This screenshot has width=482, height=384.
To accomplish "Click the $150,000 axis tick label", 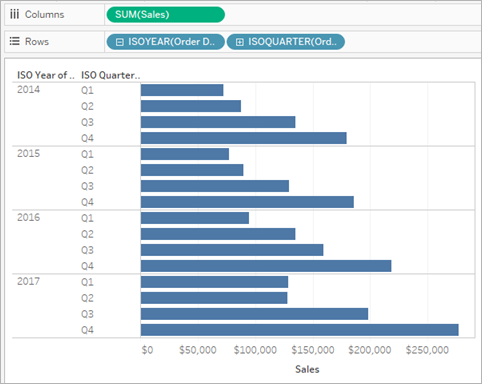I will coord(313,350).
